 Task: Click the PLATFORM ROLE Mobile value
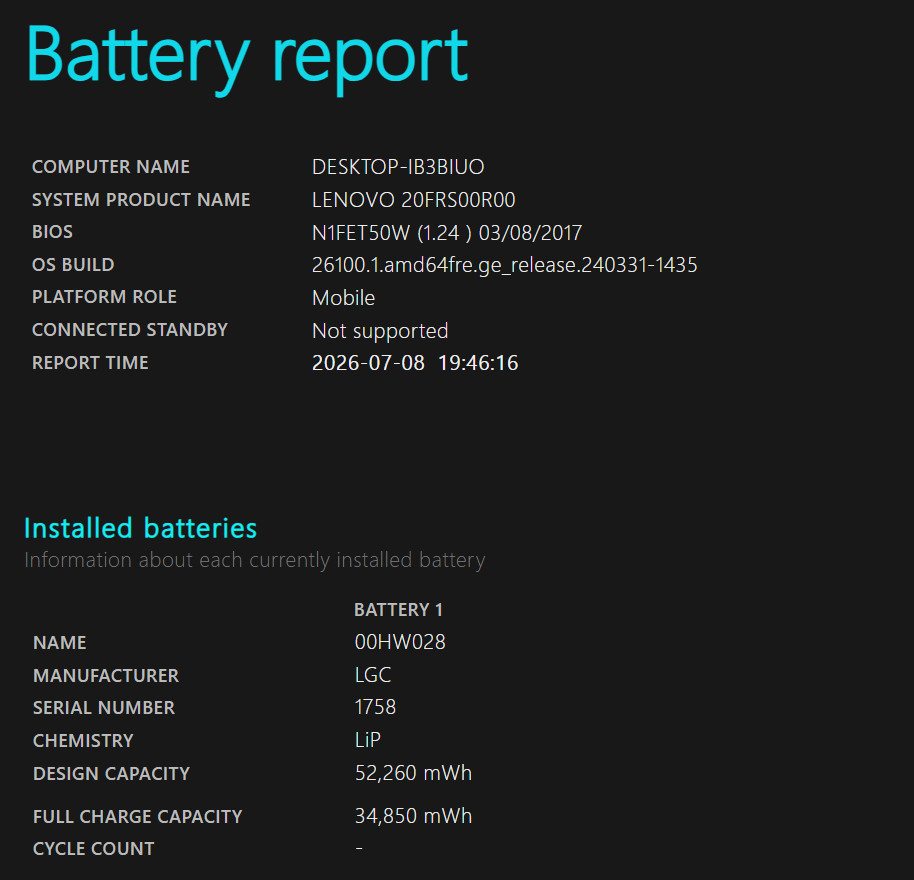343,298
